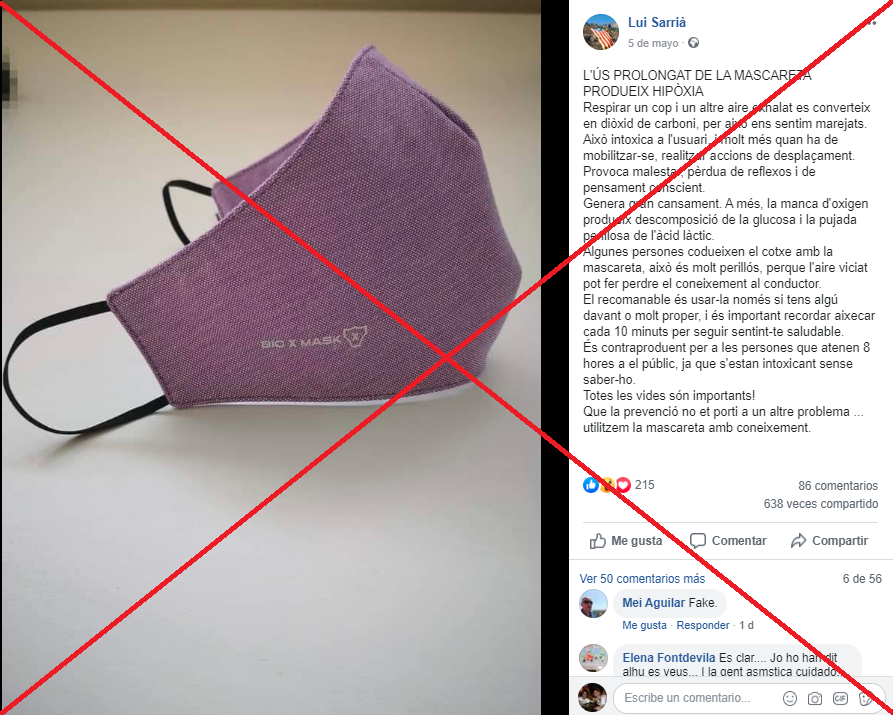Open Lui Sarrià's profile picture
Image resolution: width=893 pixels, height=715 pixels.
tap(601, 32)
